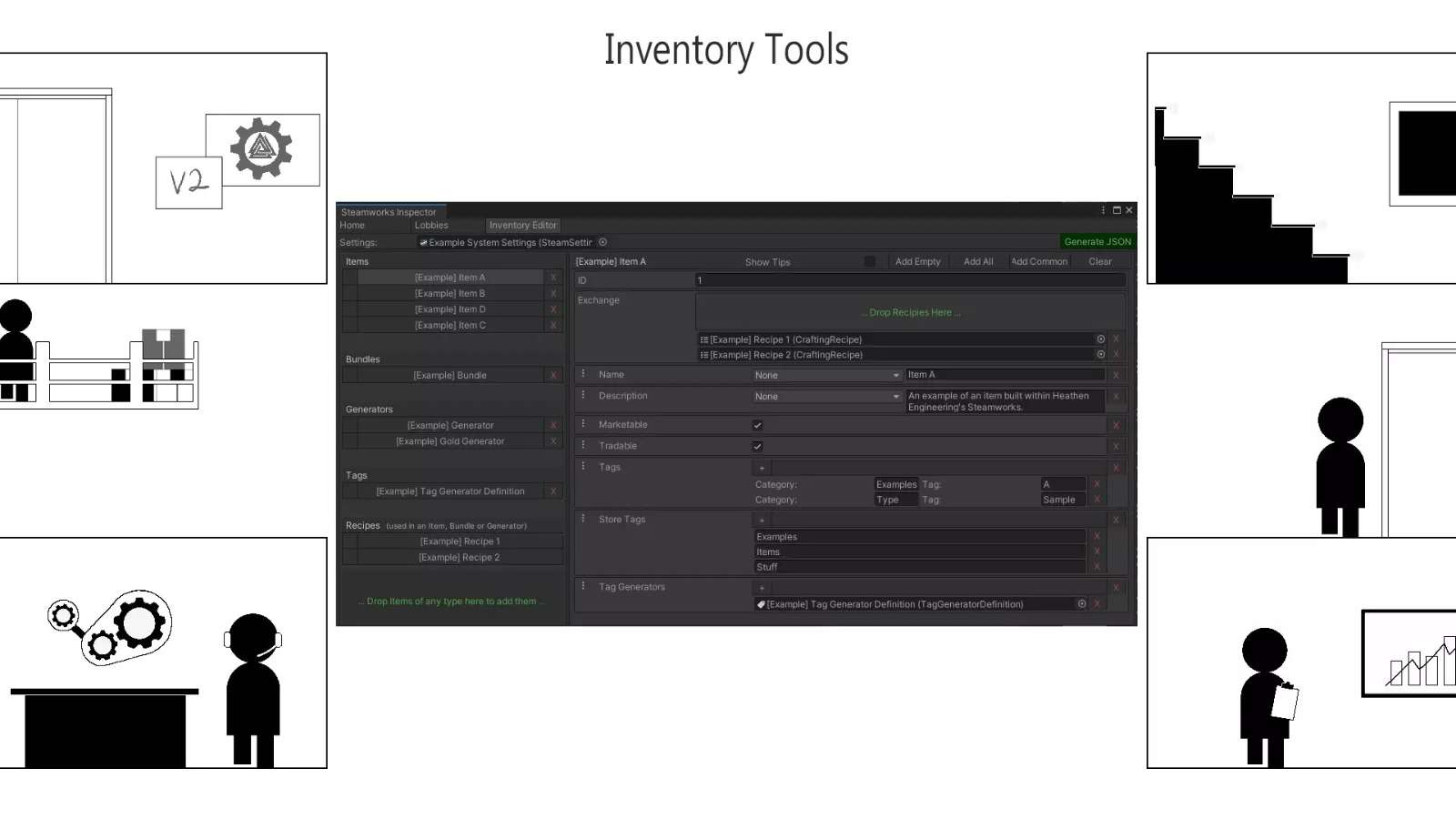Click drag handle of Name row
Image resolution: width=1456 pixels, height=819 pixels.
click(x=583, y=374)
